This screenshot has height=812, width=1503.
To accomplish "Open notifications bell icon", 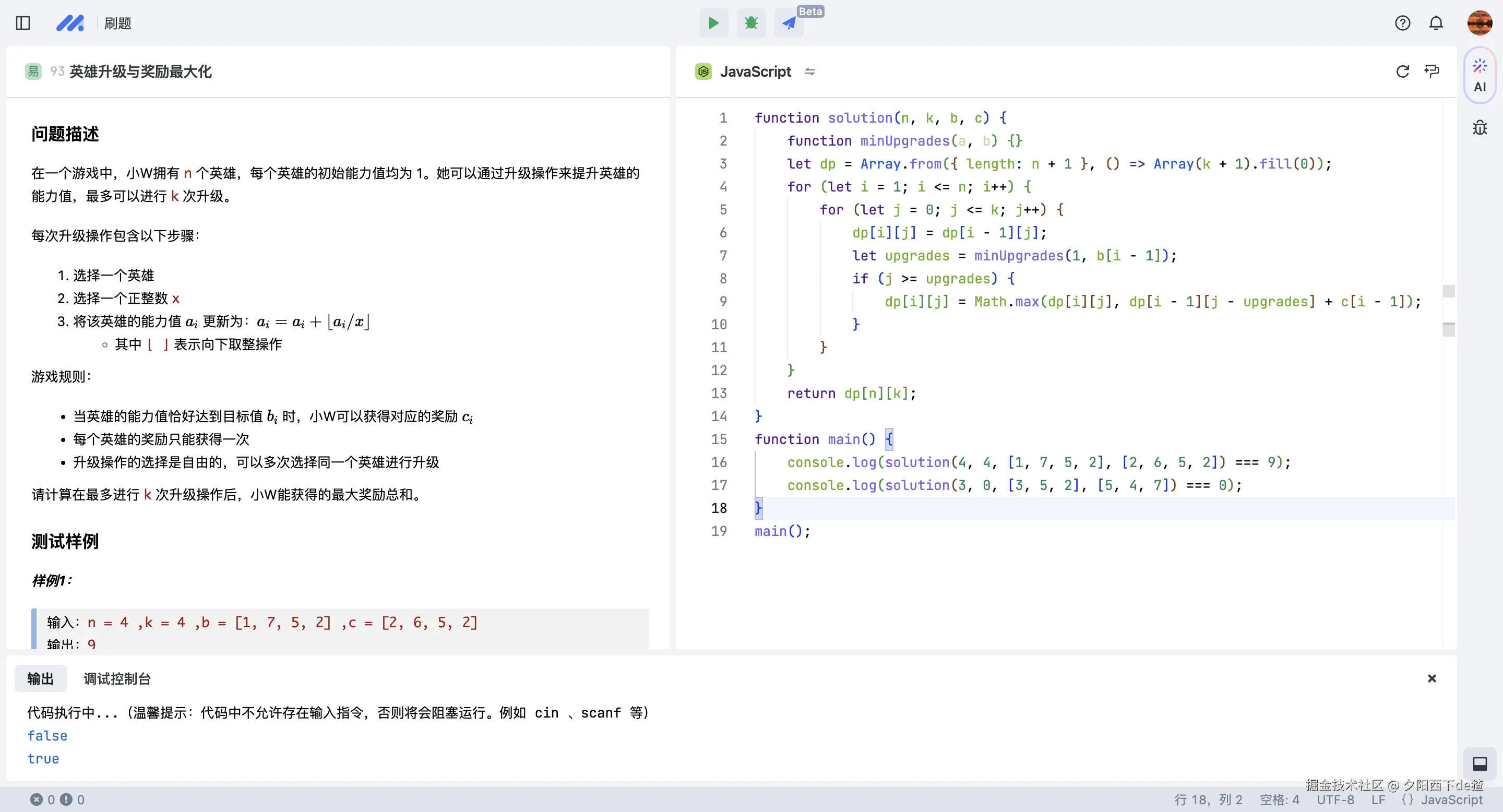I will tap(1436, 23).
